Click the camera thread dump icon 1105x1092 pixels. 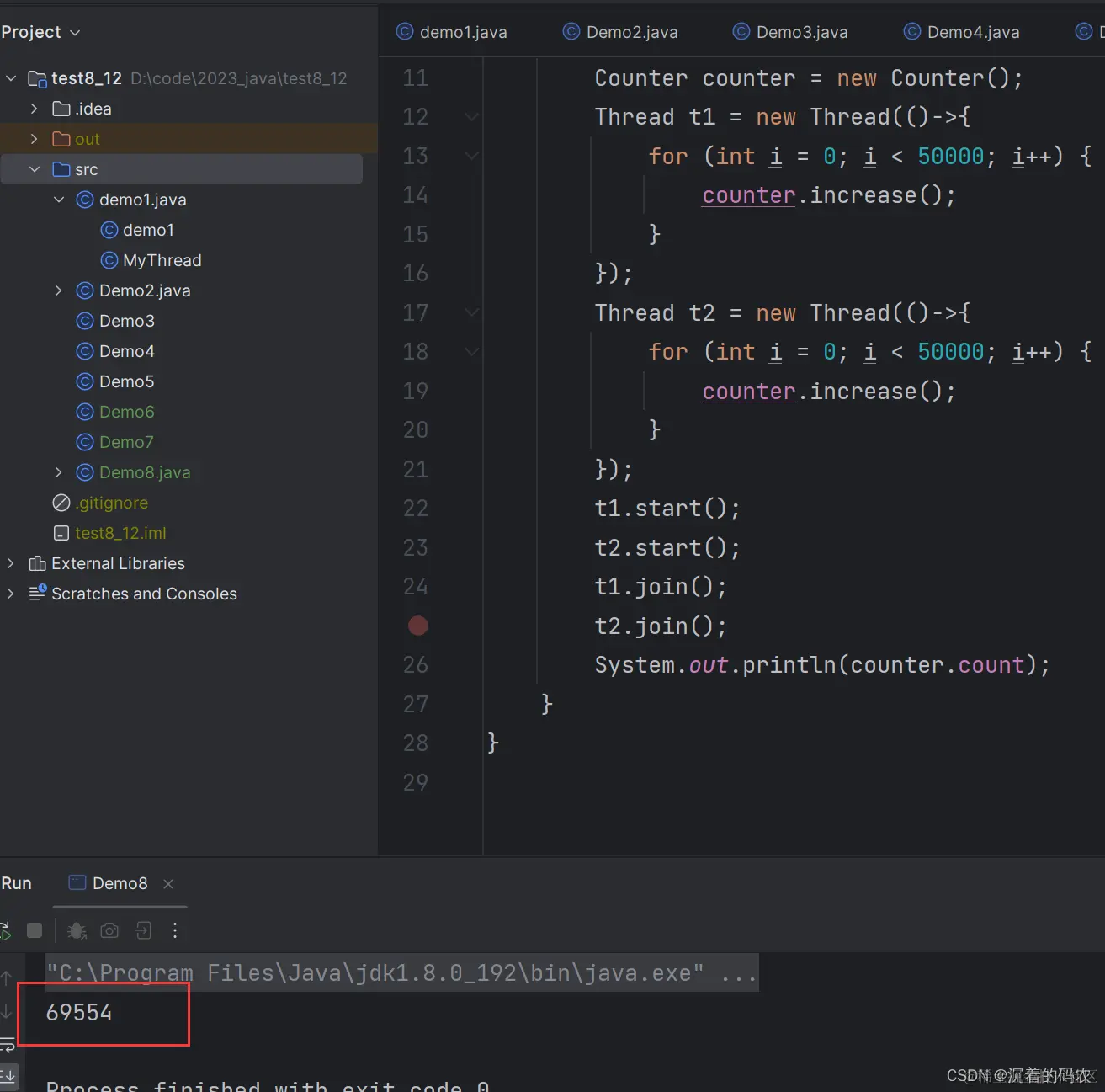109,930
